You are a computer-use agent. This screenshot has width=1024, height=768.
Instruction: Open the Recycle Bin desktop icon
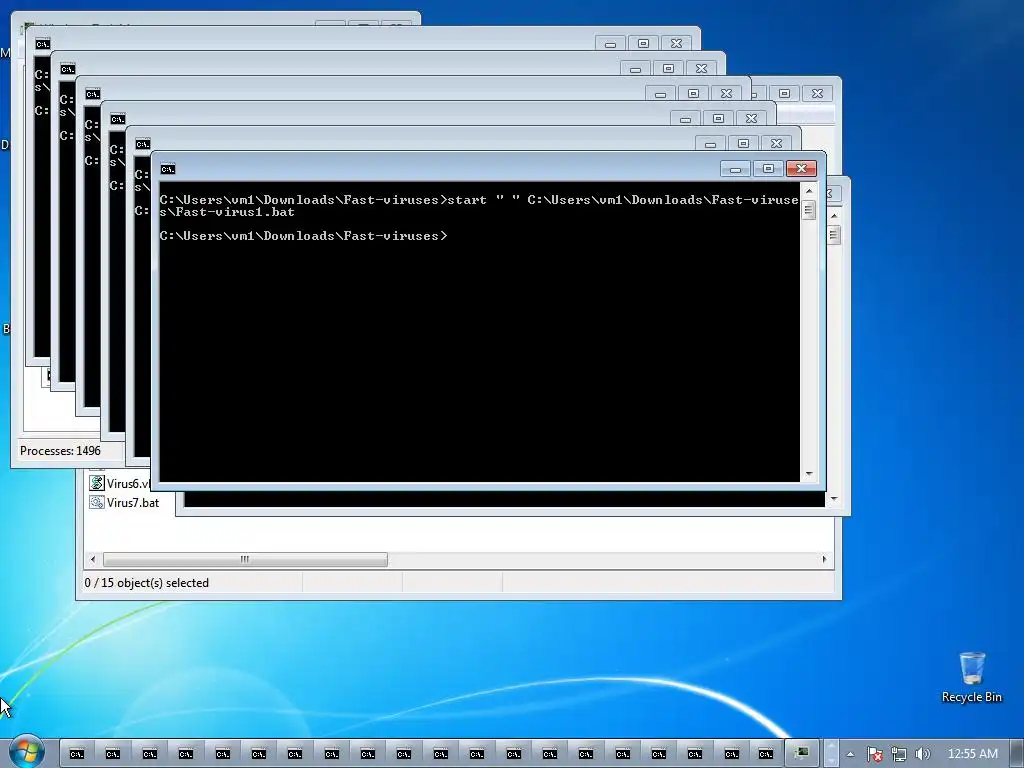click(972, 678)
